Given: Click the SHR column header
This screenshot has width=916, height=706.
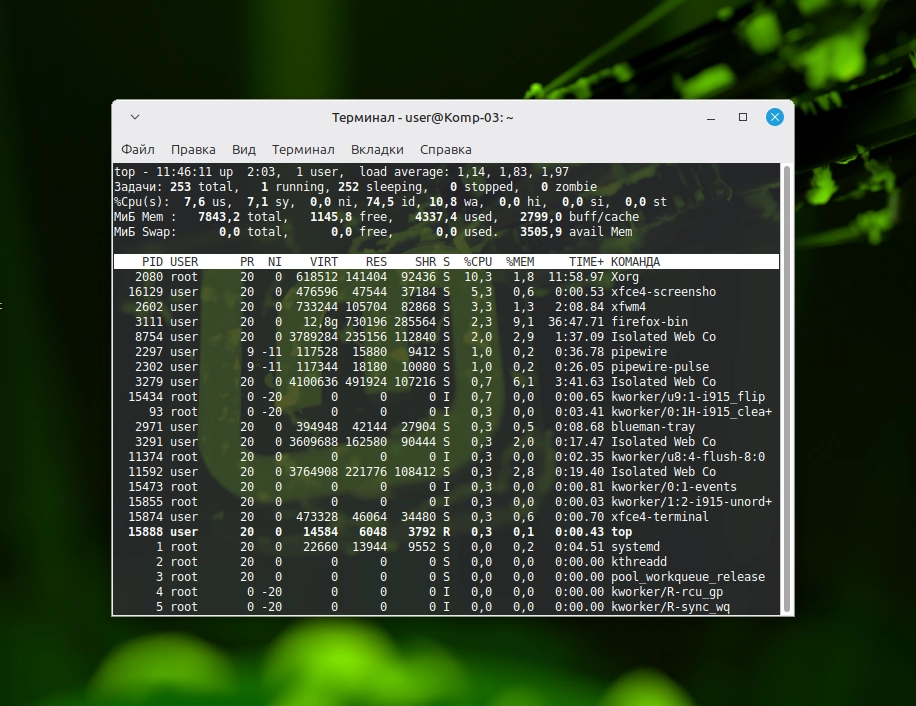Looking at the screenshot, I should coord(425,262).
